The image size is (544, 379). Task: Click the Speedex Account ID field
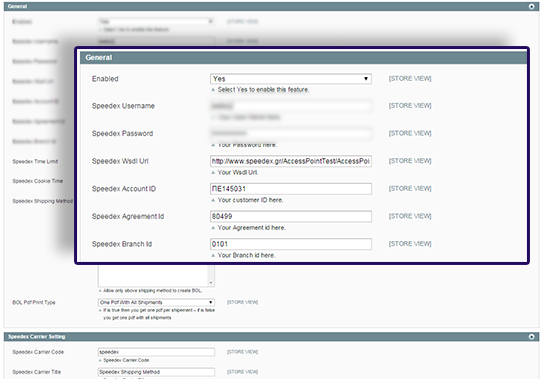tap(291, 189)
